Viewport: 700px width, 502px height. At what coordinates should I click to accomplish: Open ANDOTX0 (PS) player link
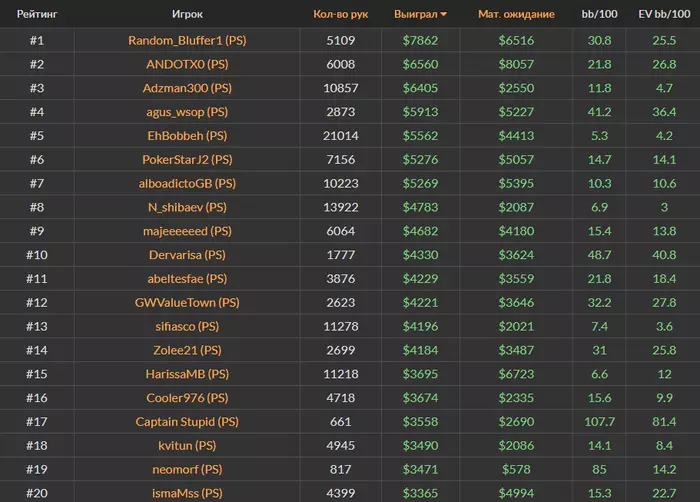point(187,64)
